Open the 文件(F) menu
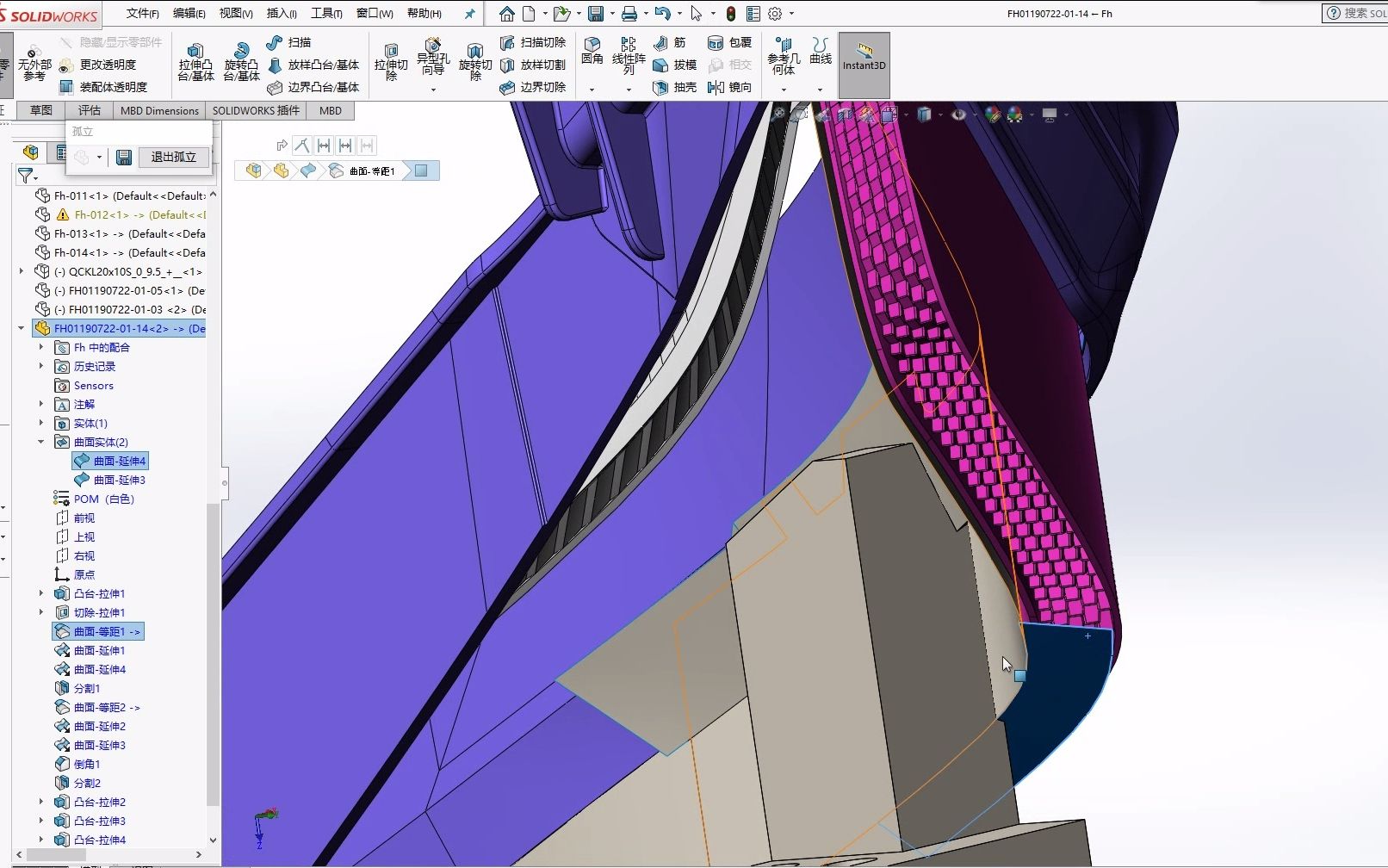The image size is (1388, 868). coord(142,14)
